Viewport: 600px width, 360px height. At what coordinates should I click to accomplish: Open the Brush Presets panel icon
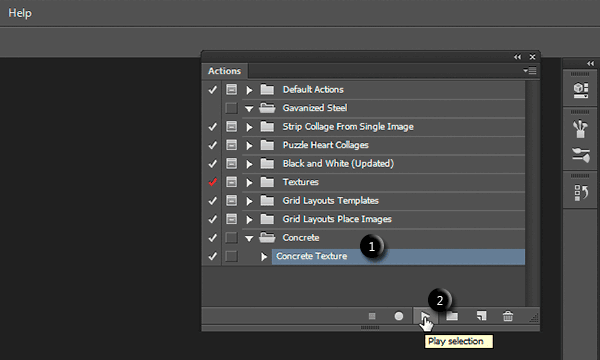tap(580, 129)
